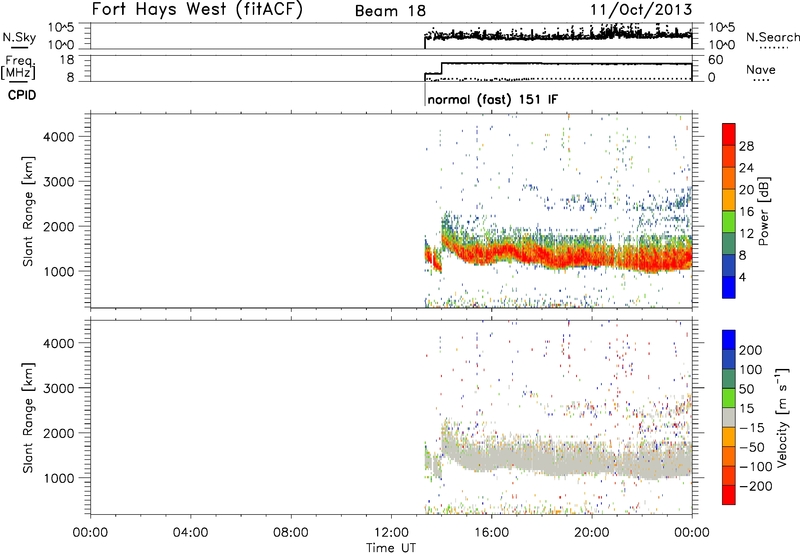Click the gray segment of velocity colorbar
This screenshot has height=554, width=800.
tap(729, 417)
